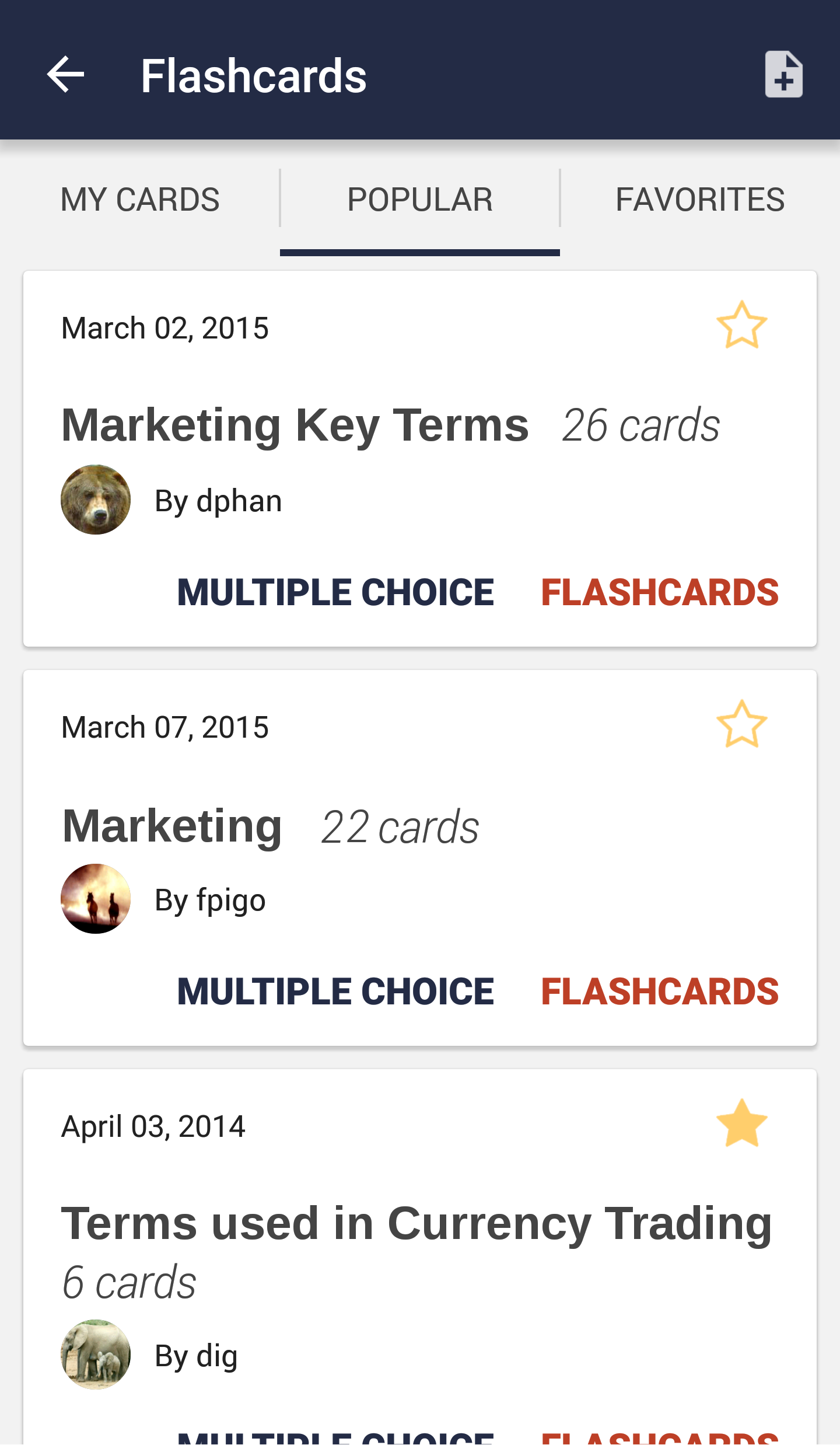840x1445 pixels.
Task: Create a new flashcard set icon
Action: (783, 75)
